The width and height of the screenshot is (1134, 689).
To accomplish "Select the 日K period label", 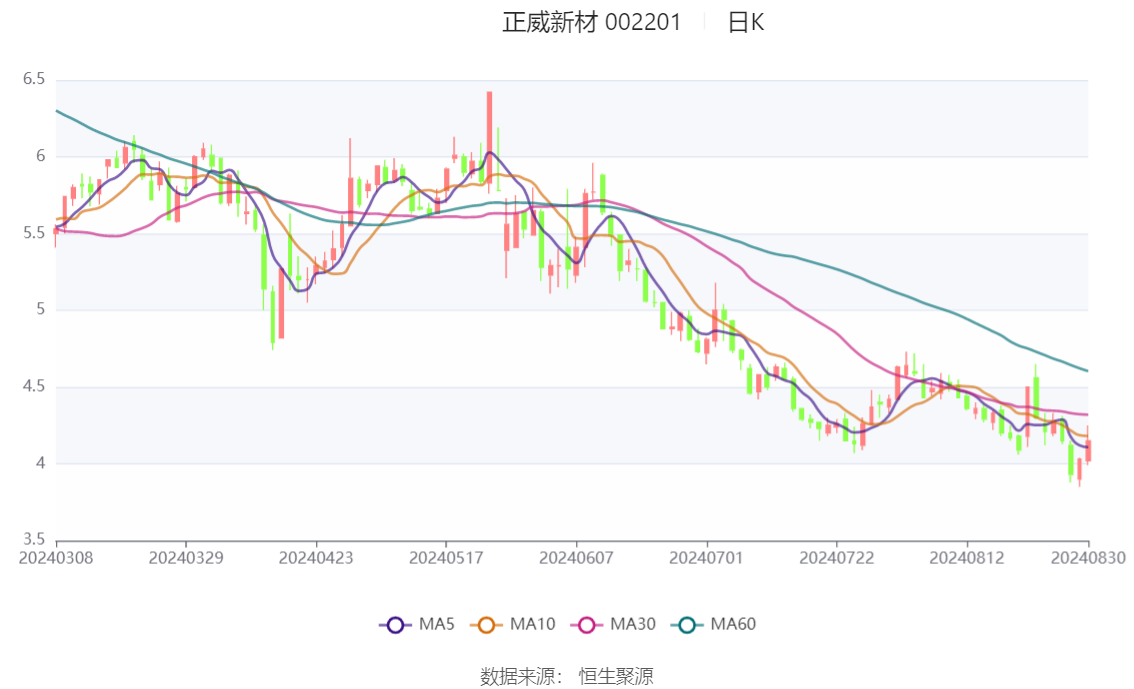I will (x=746, y=22).
